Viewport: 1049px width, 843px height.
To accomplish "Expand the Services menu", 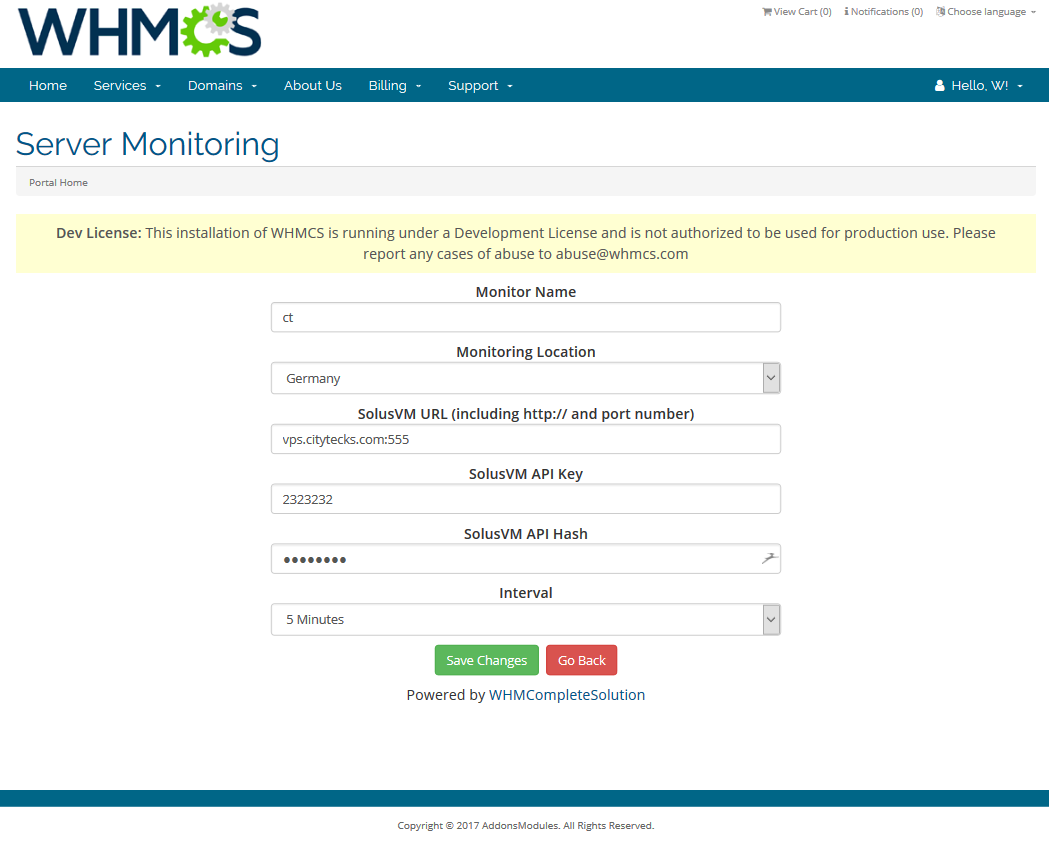I will pyautogui.click(x=127, y=86).
